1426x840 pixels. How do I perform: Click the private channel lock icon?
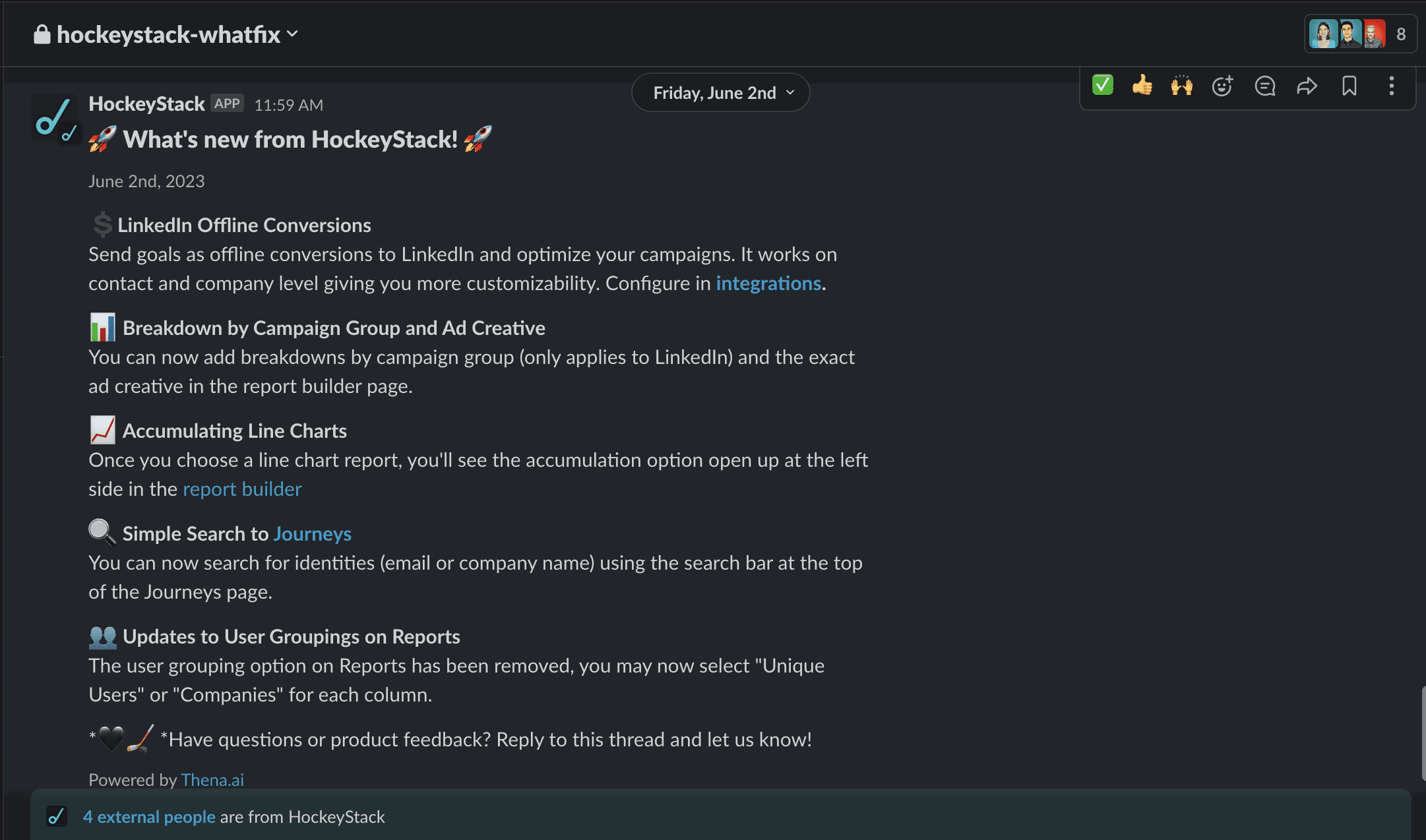coord(42,34)
